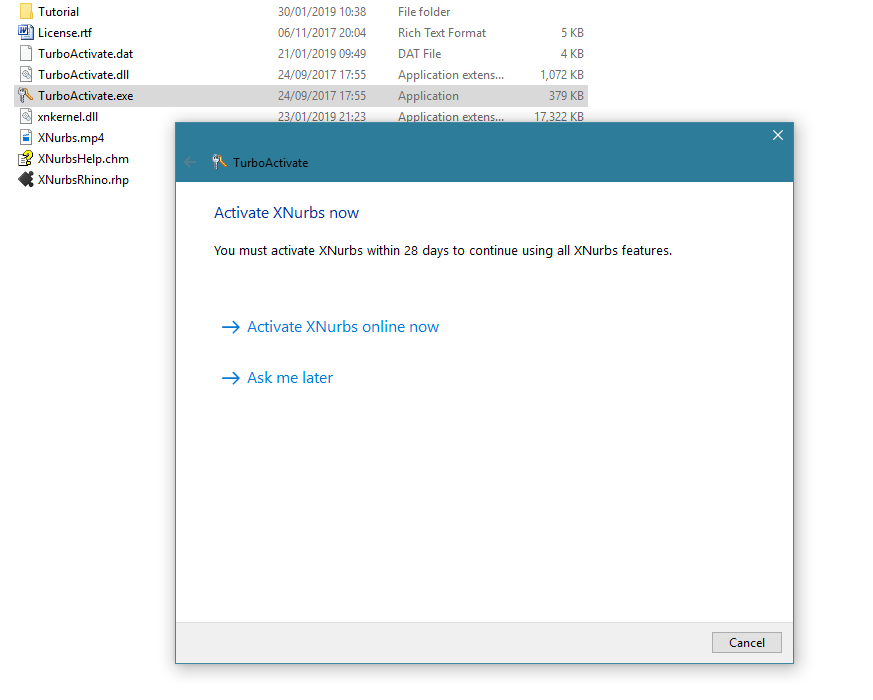This screenshot has height=700, width=873.
Task: Choose Ask me later
Action: [x=290, y=378]
